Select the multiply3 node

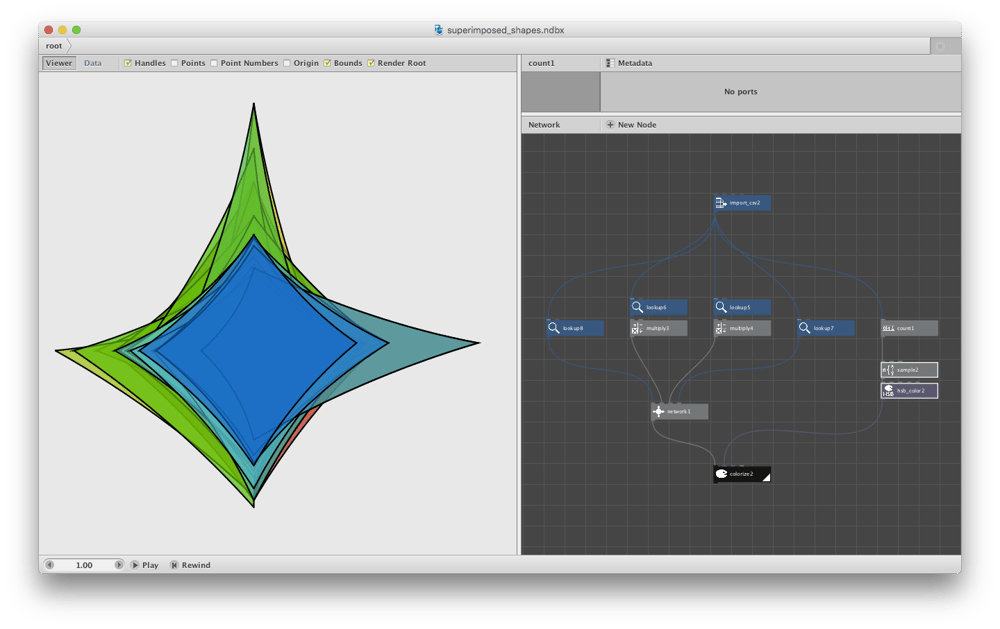pos(659,328)
